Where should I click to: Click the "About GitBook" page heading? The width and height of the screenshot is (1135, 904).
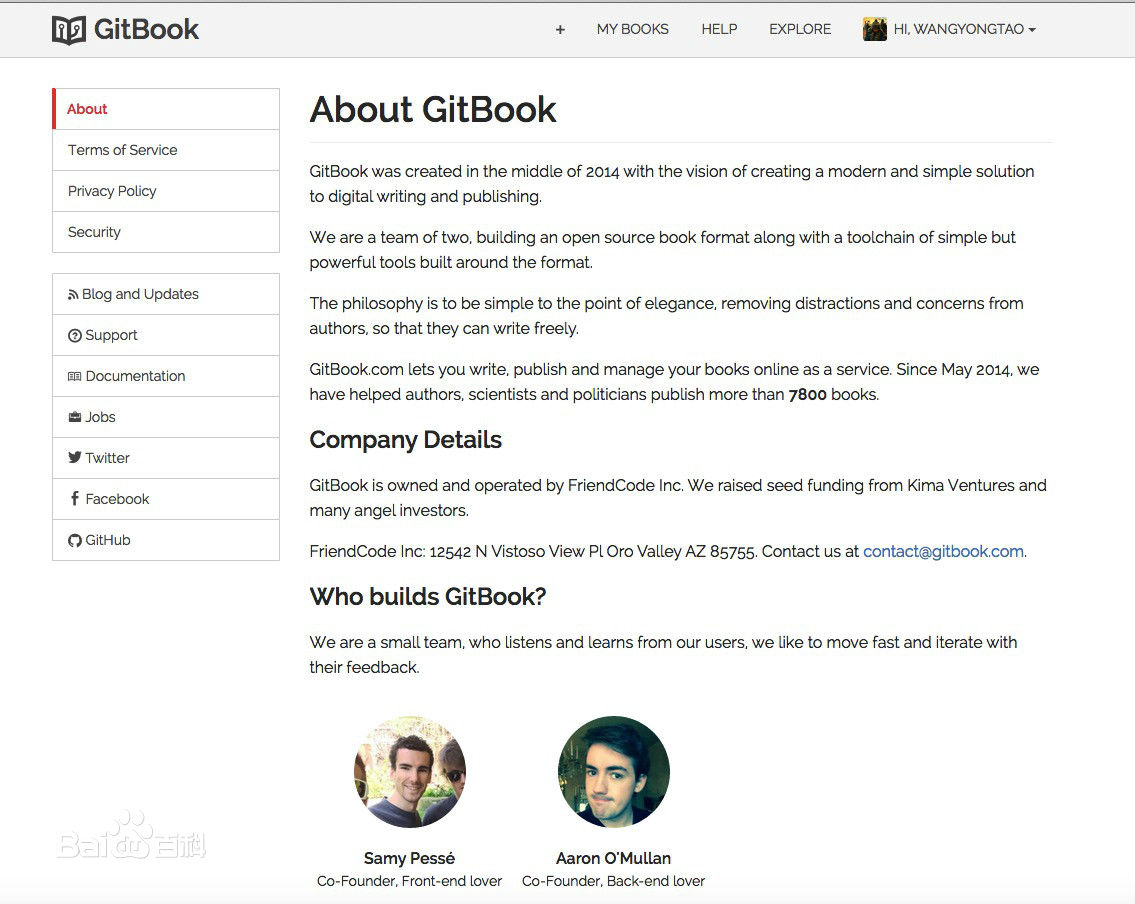tap(433, 110)
